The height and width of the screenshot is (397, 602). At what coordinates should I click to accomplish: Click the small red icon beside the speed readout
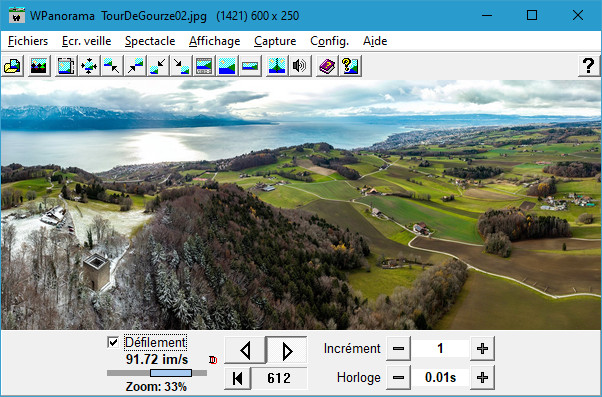point(213,360)
